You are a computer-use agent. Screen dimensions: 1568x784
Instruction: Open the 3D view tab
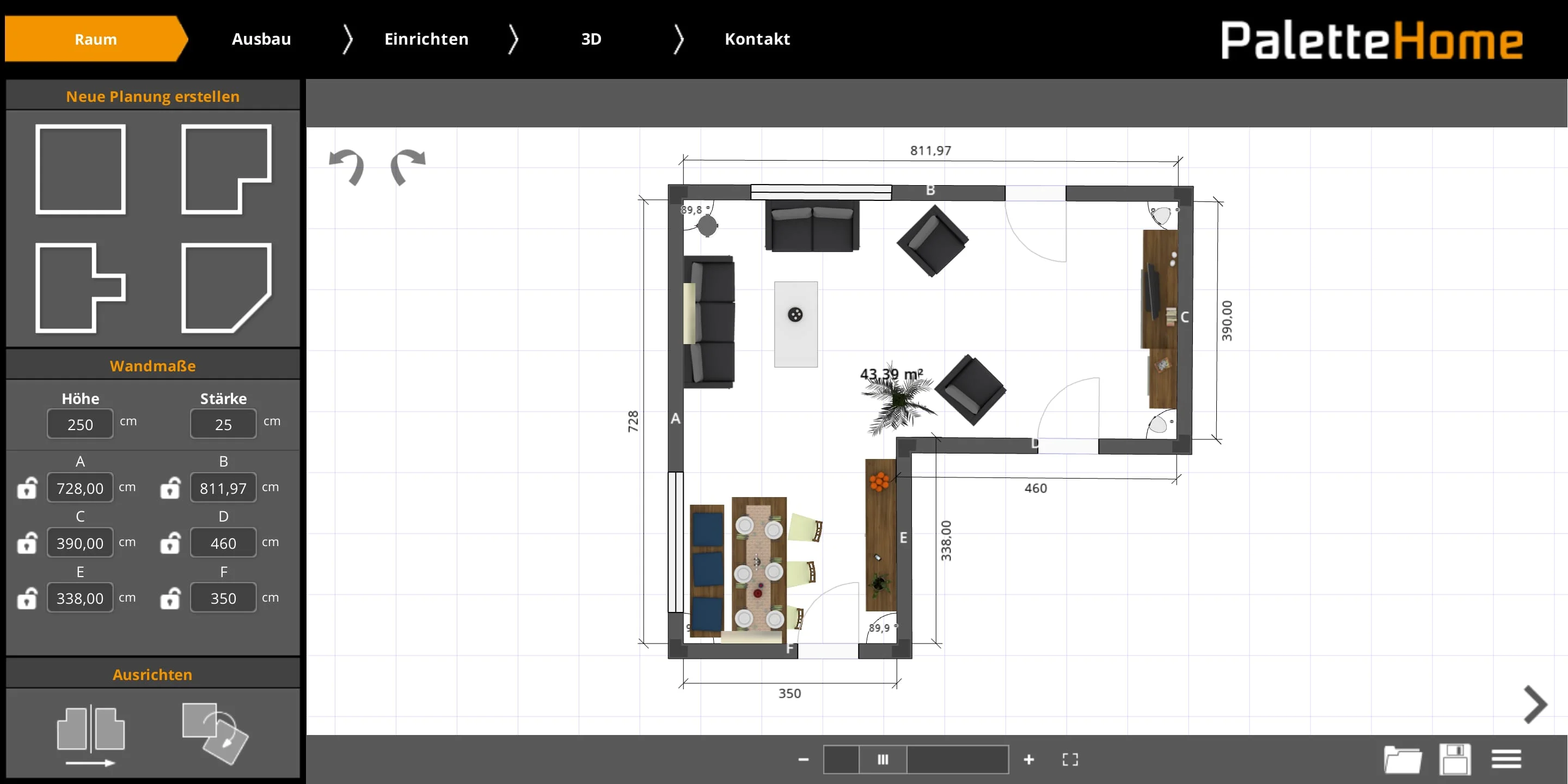tap(591, 39)
